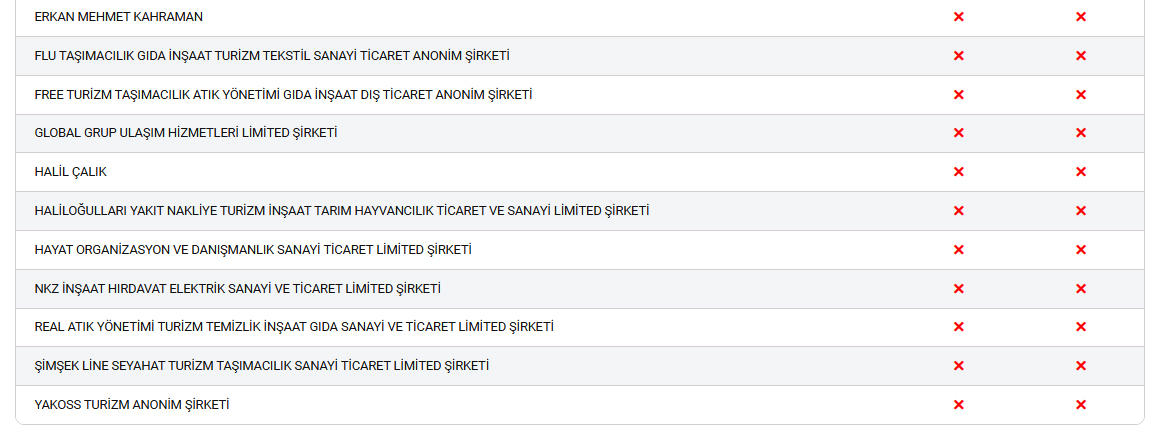Screen dimensions: 1153x436
Task: Click second red X in HALİLOĞULLARI YAKIT row
Action: pyautogui.click(x=1080, y=211)
